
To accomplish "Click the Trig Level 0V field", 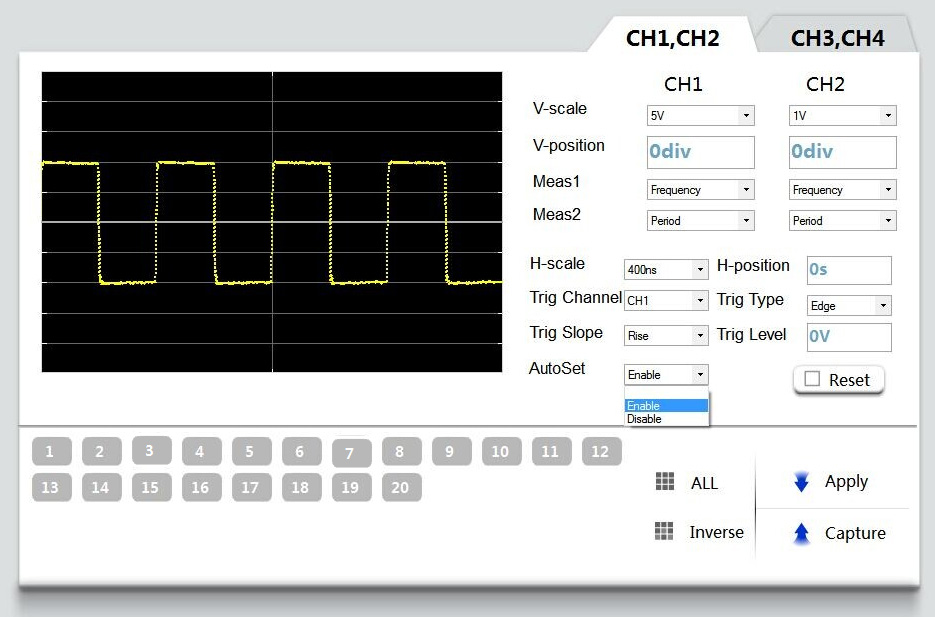I will (849, 337).
